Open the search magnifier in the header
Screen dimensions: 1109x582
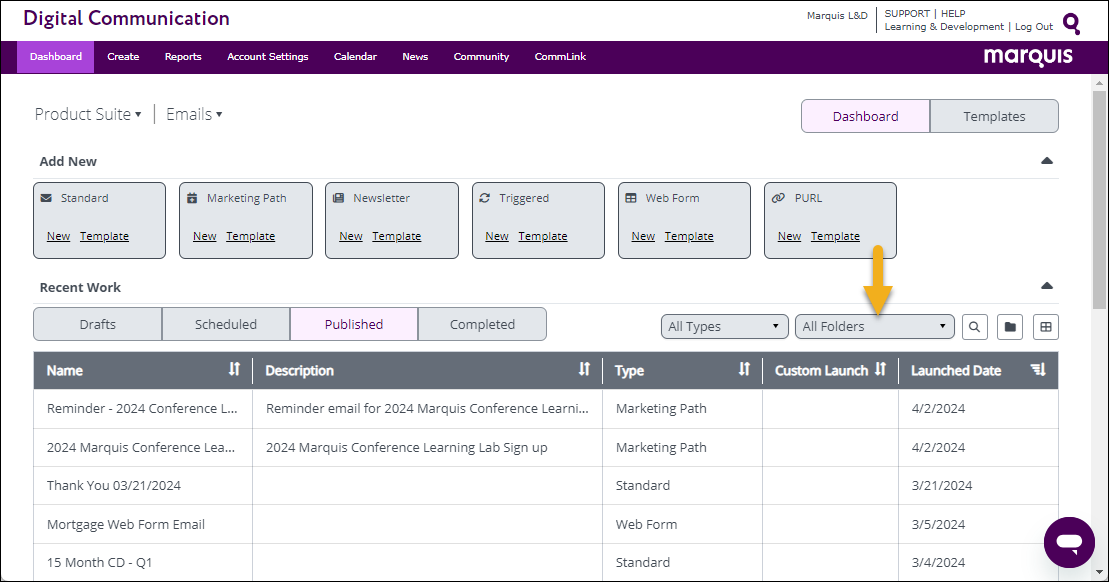[1072, 24]
